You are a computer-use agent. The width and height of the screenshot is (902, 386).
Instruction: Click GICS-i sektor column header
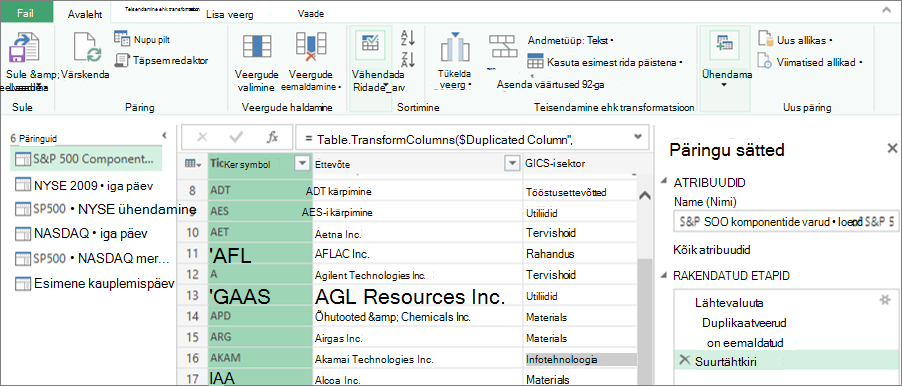(x=580, y=164)
